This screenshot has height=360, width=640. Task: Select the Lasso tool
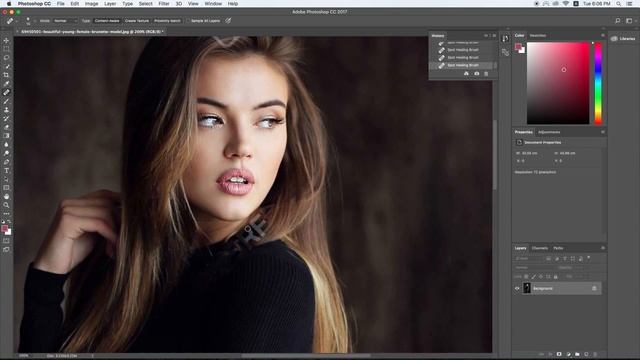(x=6, y=58)
